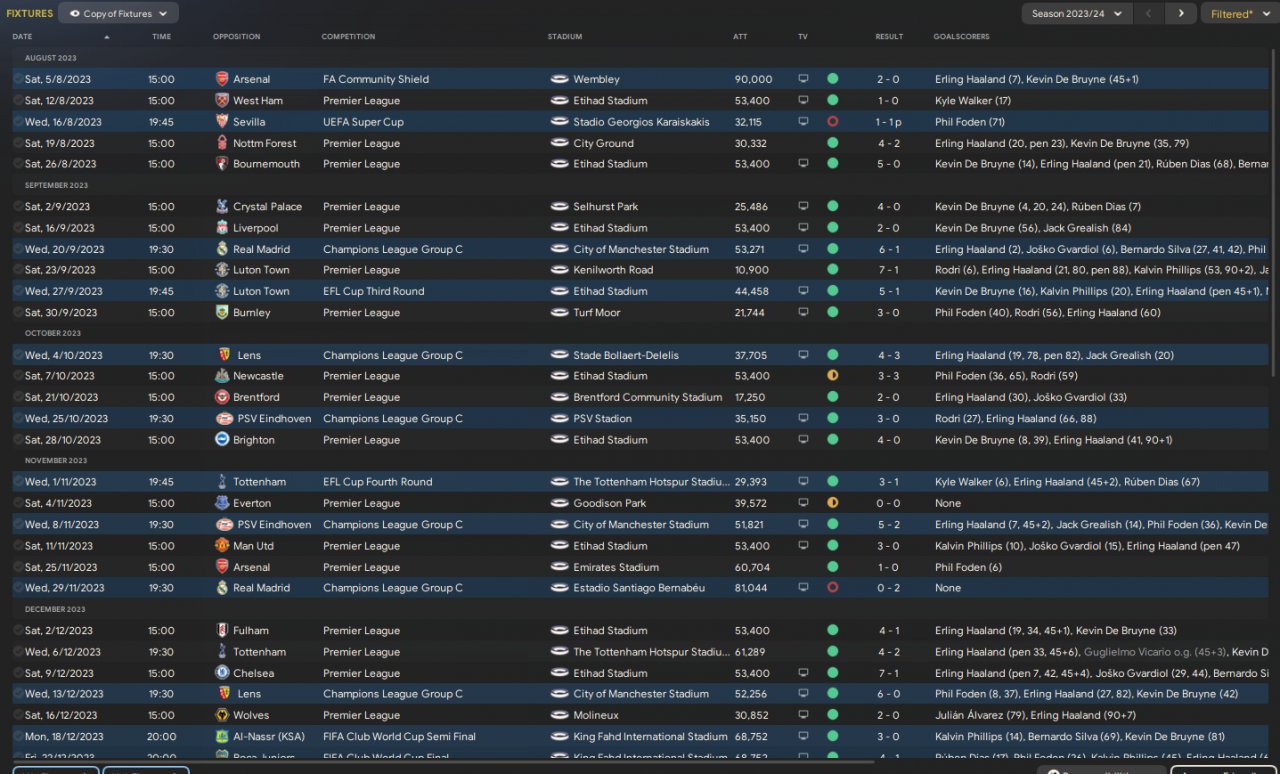Click the green win indicator in the West Ham row
1280x774 pixels.
click(x=832, y=100)
